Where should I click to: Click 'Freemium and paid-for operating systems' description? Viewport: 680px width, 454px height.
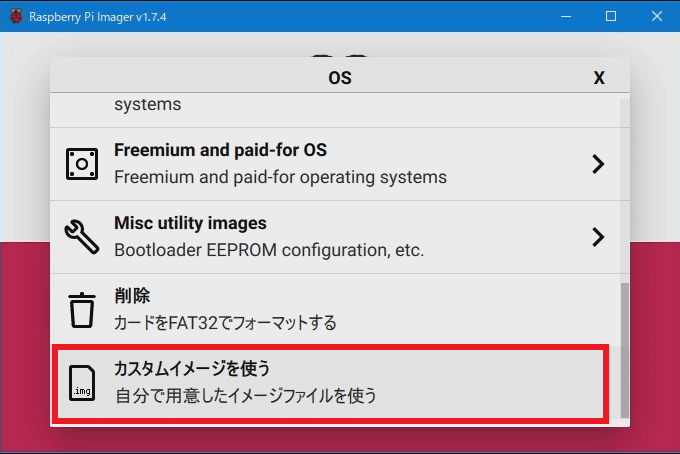(280, 177)
